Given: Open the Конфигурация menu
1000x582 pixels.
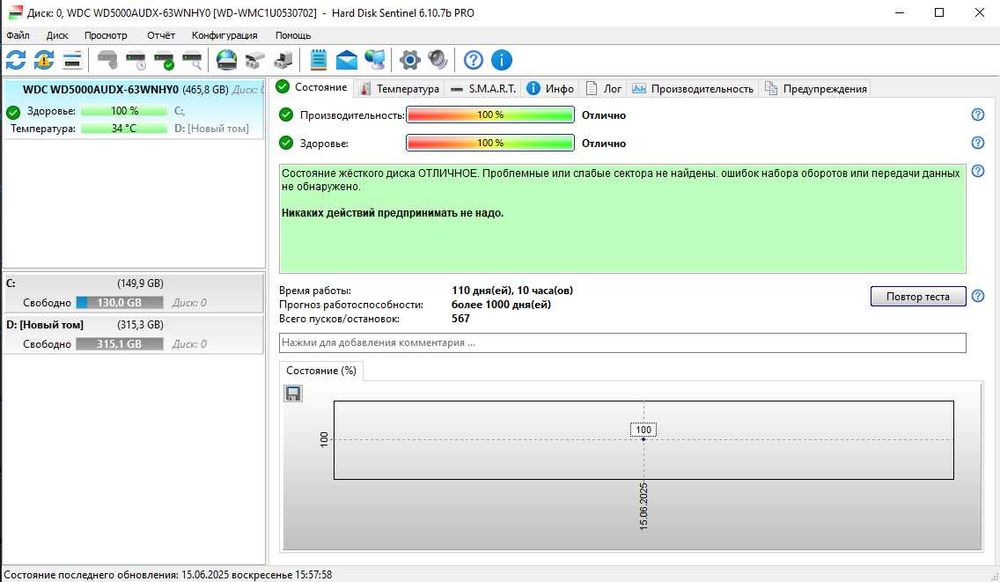Looking at the screenshot, I should click(x=224, y=35).
